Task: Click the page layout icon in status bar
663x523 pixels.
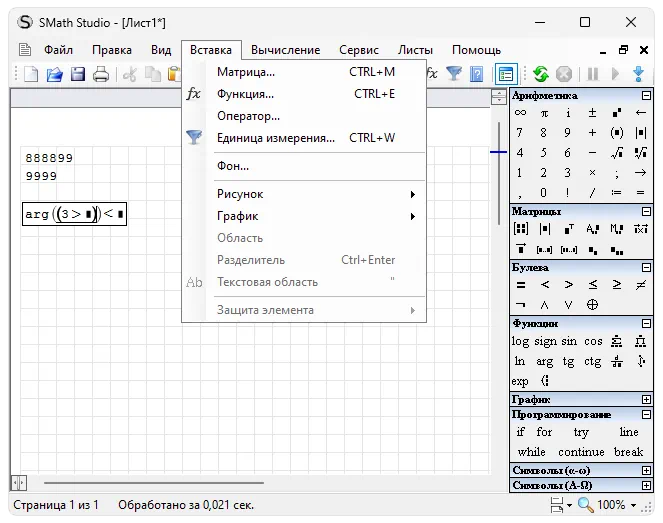Action: pyautogui.click(x=557, y=505)
